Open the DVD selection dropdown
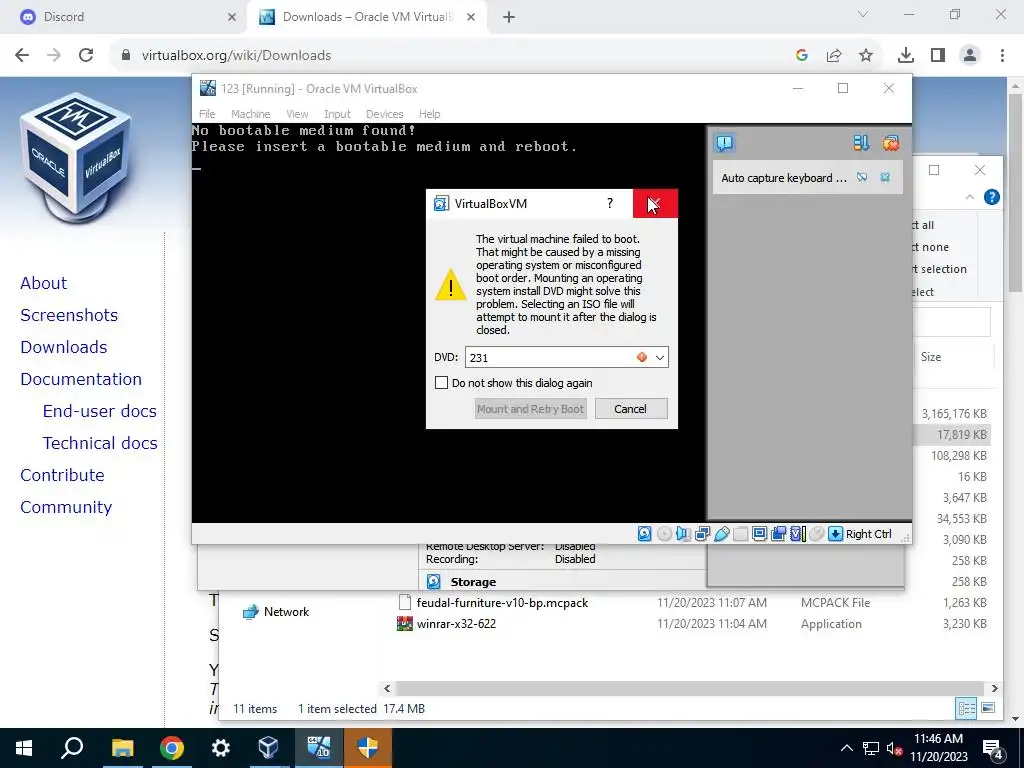Screen dimensions: 1024x768 coord(660,357)
